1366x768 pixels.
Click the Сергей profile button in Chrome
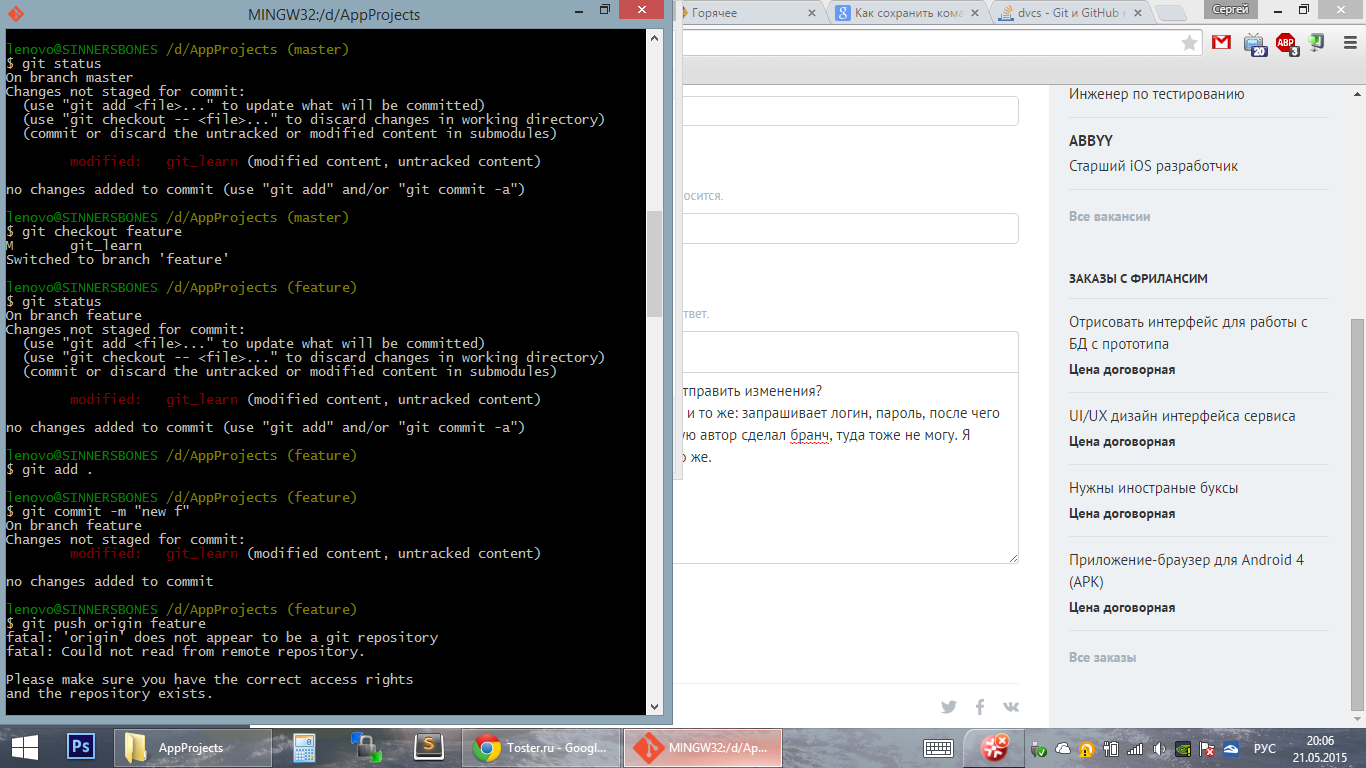point(1230,9)
